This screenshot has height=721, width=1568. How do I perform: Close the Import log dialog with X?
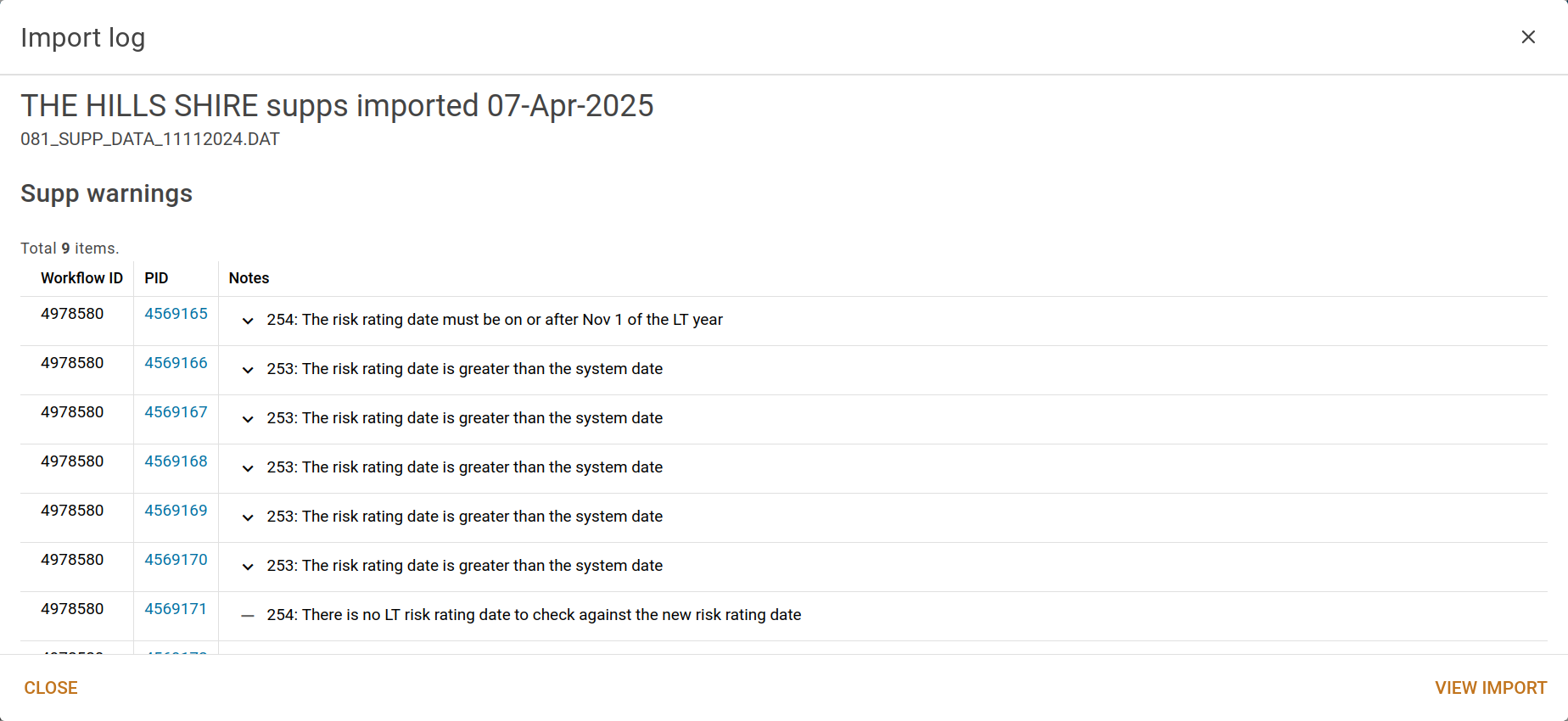click(1528, 37)
